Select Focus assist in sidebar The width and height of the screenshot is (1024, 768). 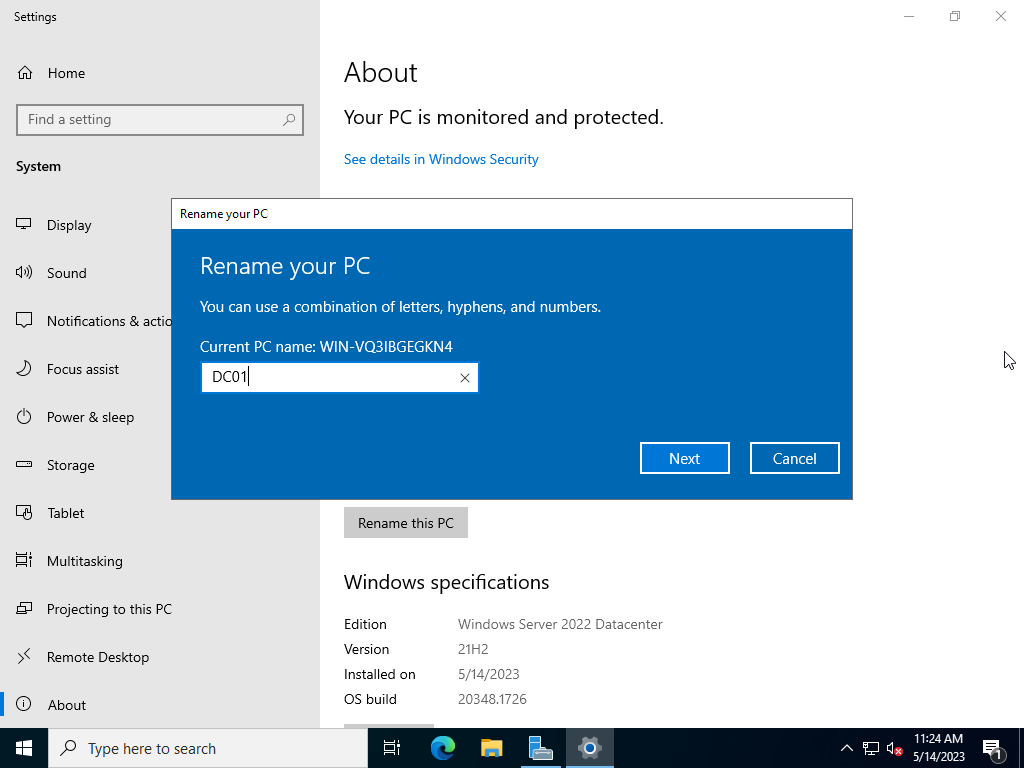pos(83,369)
